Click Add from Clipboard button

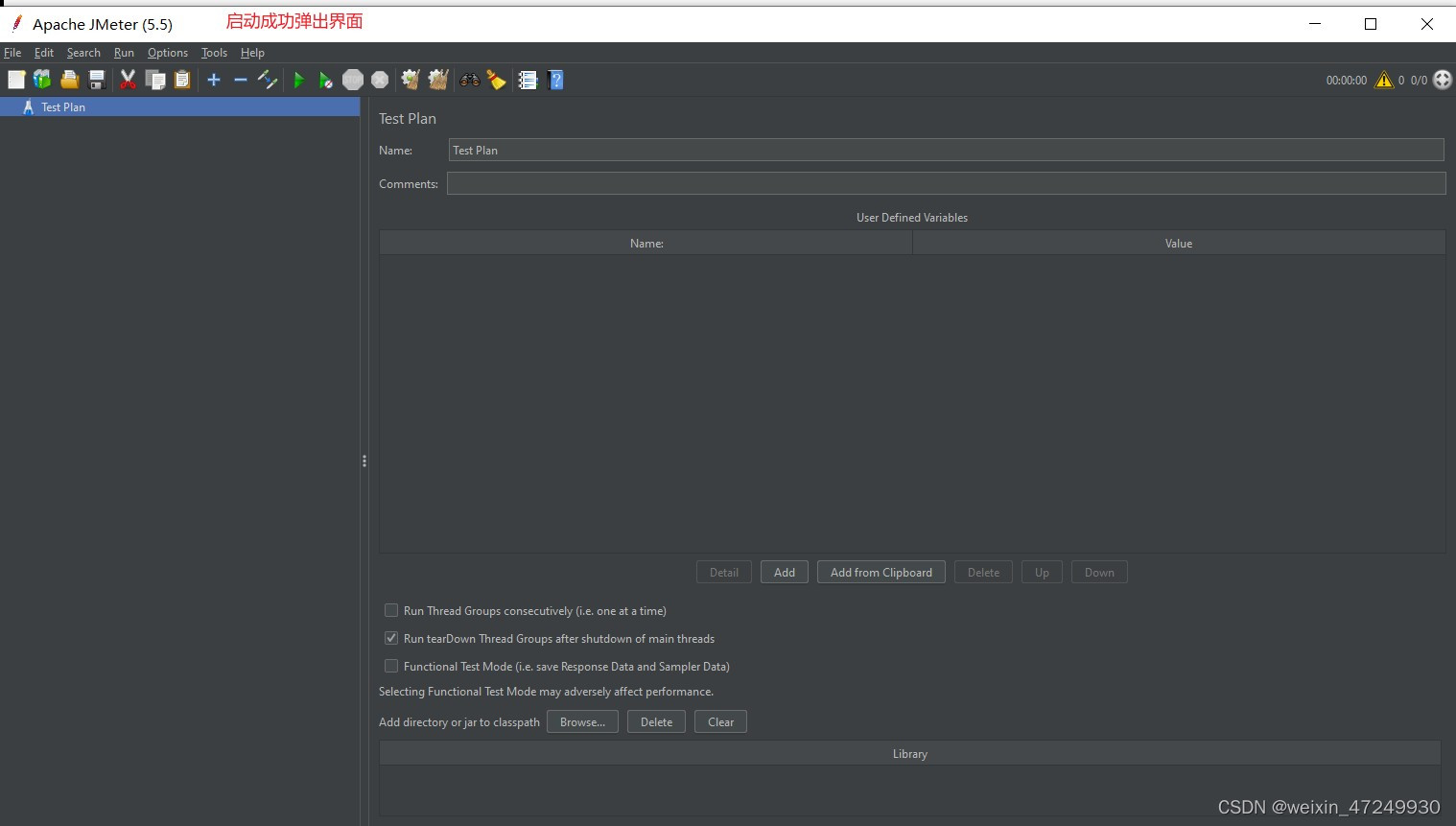click(881, 573)
